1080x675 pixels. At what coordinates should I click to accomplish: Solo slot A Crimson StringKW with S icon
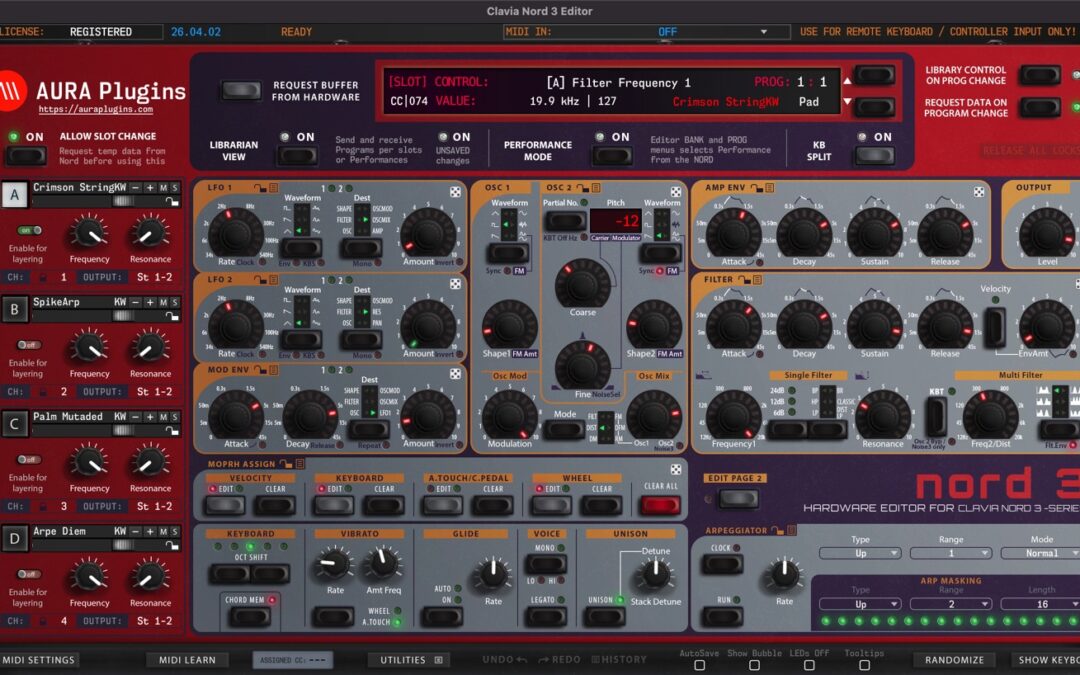coord(176,188)
